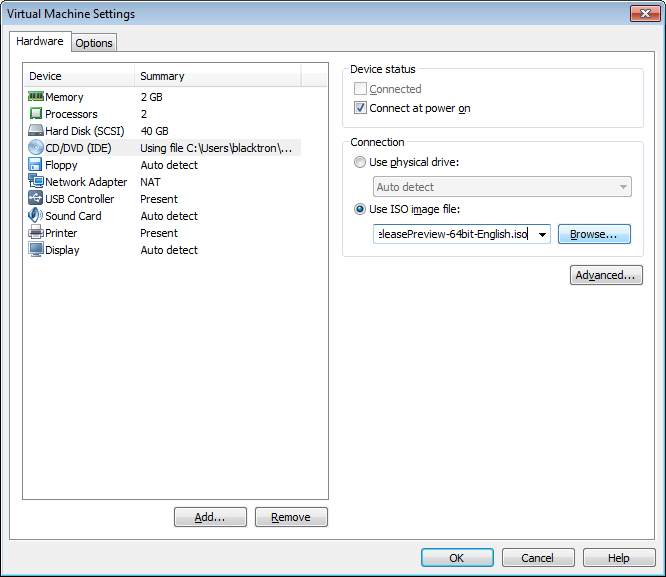Screen dimensions: 666x577
Task: Click the Printer icon
Action: tap(36, 232)
